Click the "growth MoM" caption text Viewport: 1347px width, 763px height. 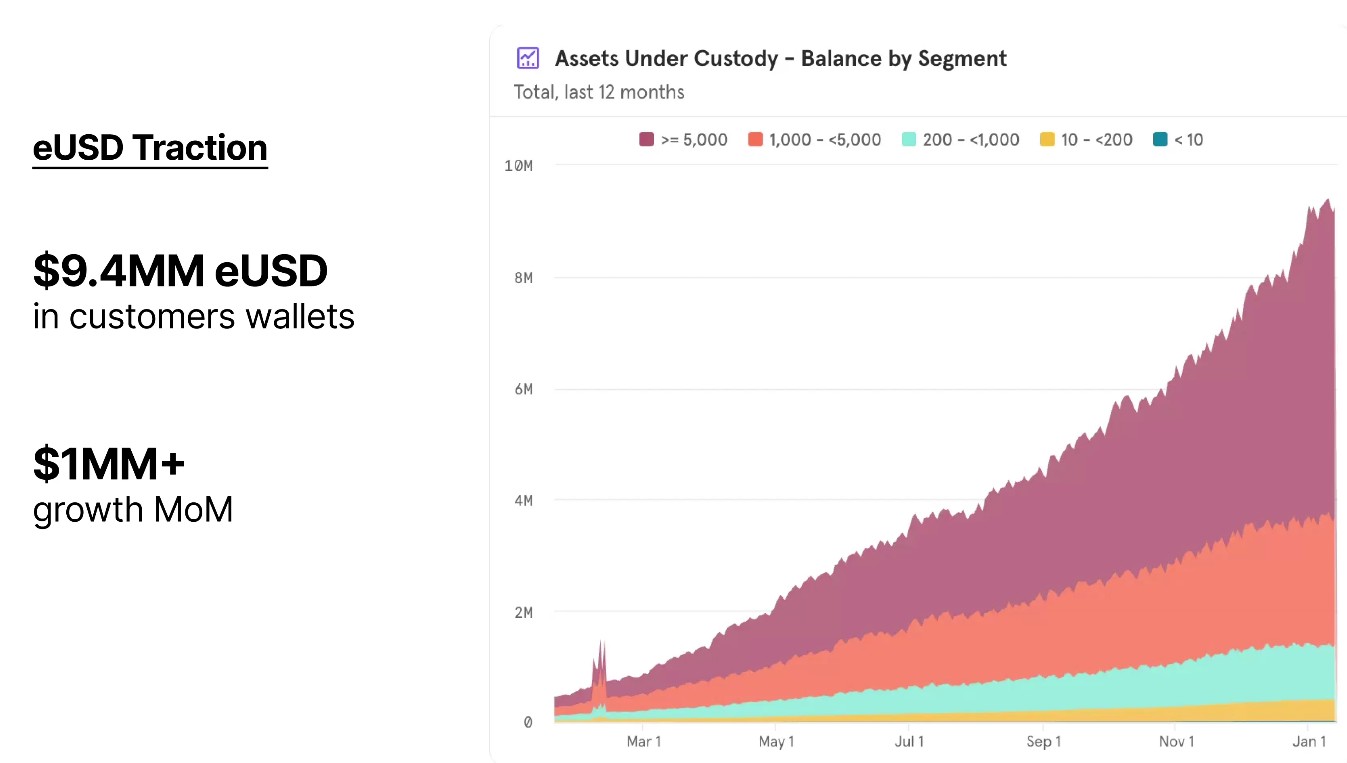click(133, 510)
